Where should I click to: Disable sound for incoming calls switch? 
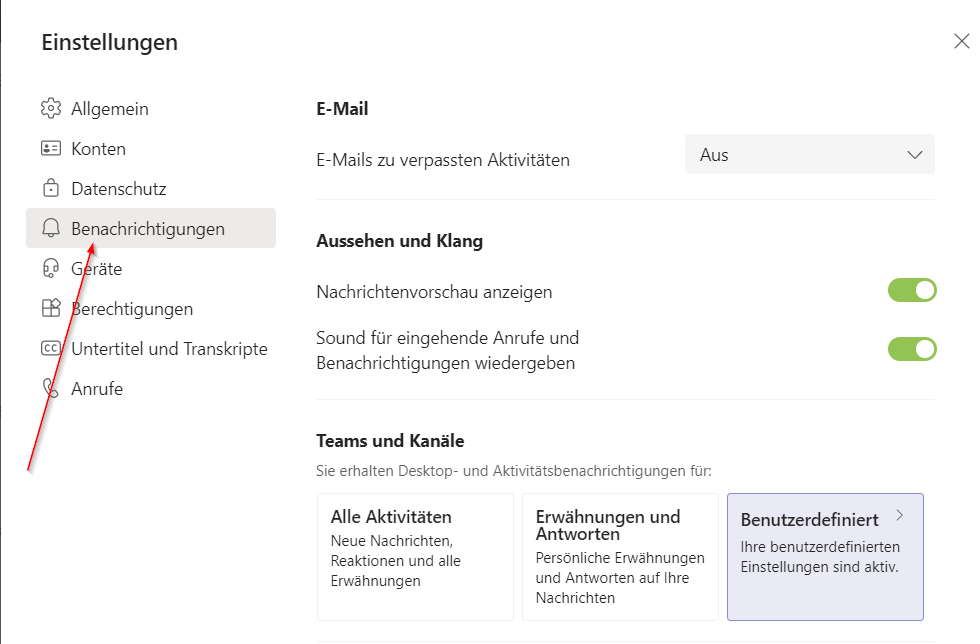click(912, 349)
